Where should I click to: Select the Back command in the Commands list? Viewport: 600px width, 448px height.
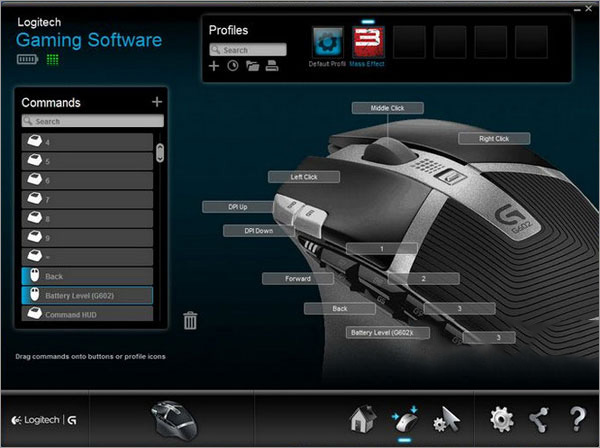(x=87, y=276)
